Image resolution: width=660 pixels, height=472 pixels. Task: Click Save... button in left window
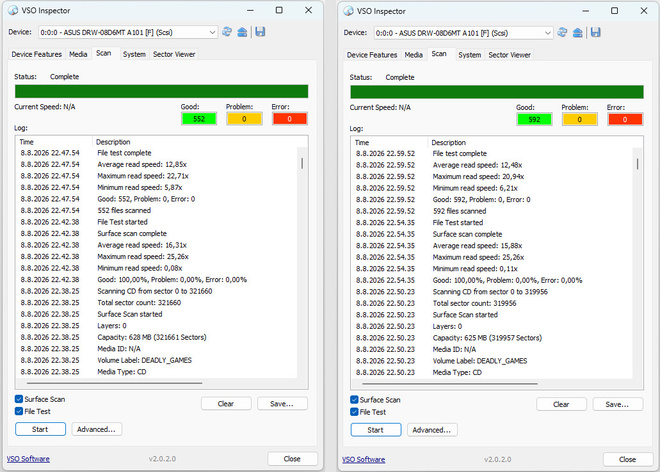(282, 403)
